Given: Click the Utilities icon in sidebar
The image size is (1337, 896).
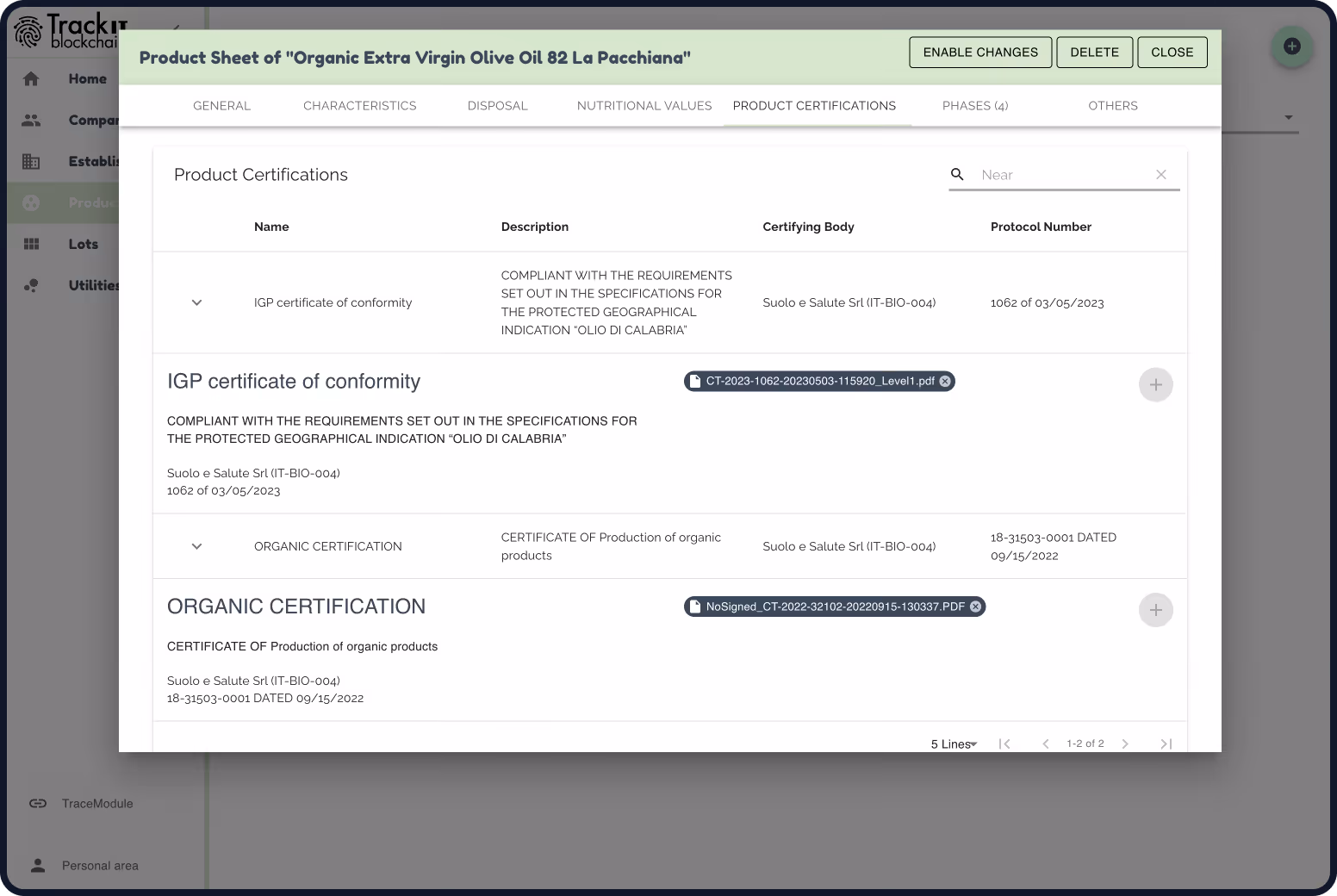Looking at the screenshot, I should (x=31, y=285).
